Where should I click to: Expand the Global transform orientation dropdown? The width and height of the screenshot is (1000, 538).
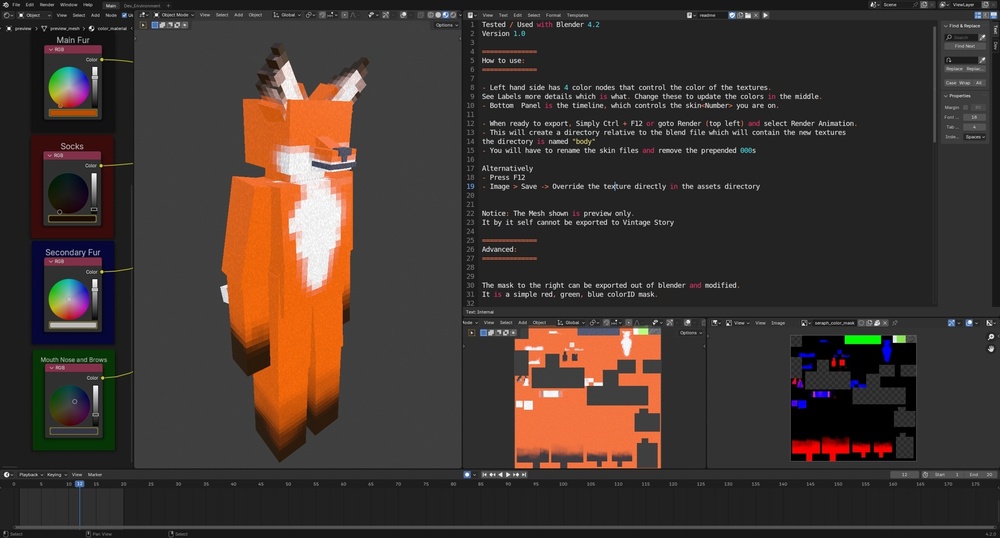click(289, 15)
